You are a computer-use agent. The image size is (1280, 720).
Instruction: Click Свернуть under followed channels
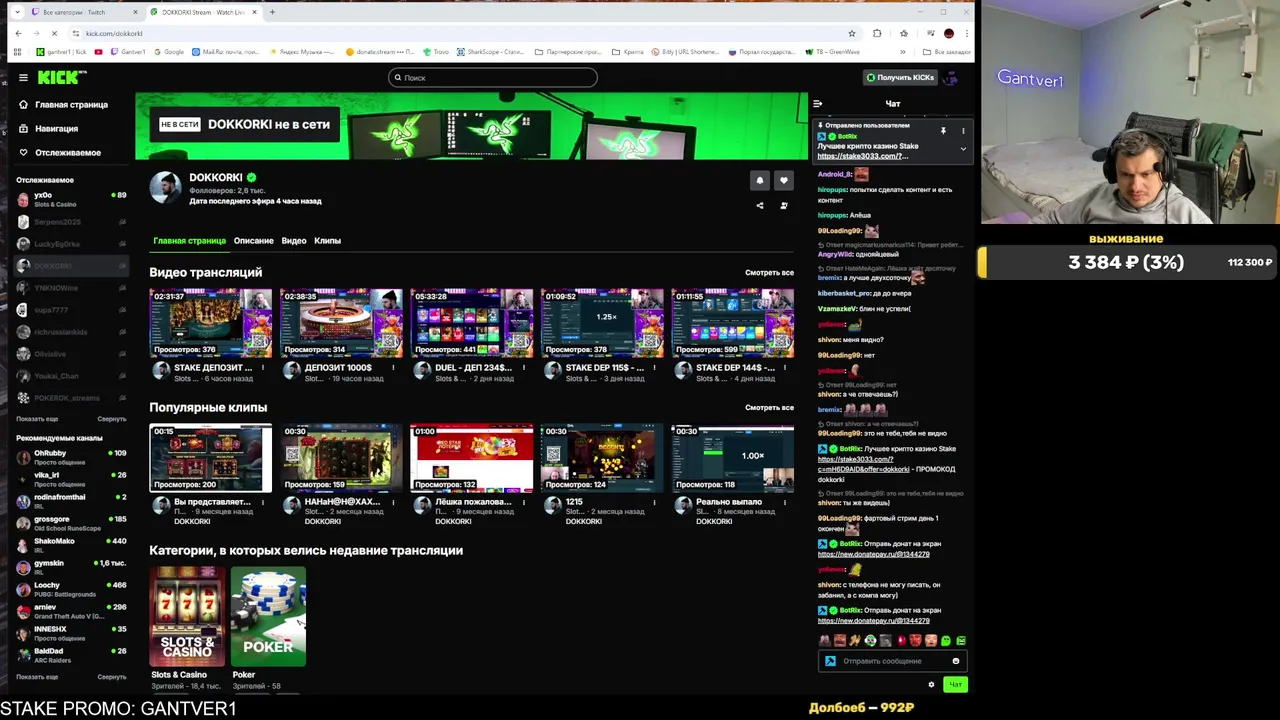112,419
